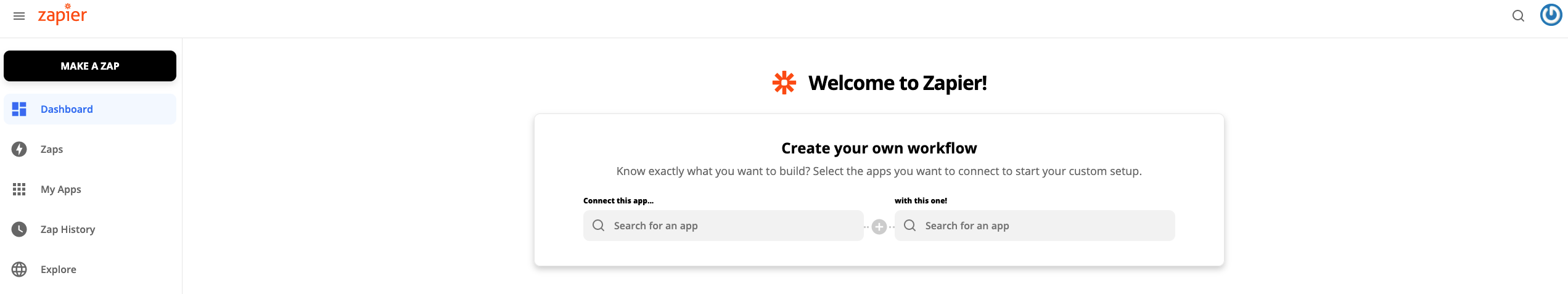Open the Zaps section

[52, 149]
